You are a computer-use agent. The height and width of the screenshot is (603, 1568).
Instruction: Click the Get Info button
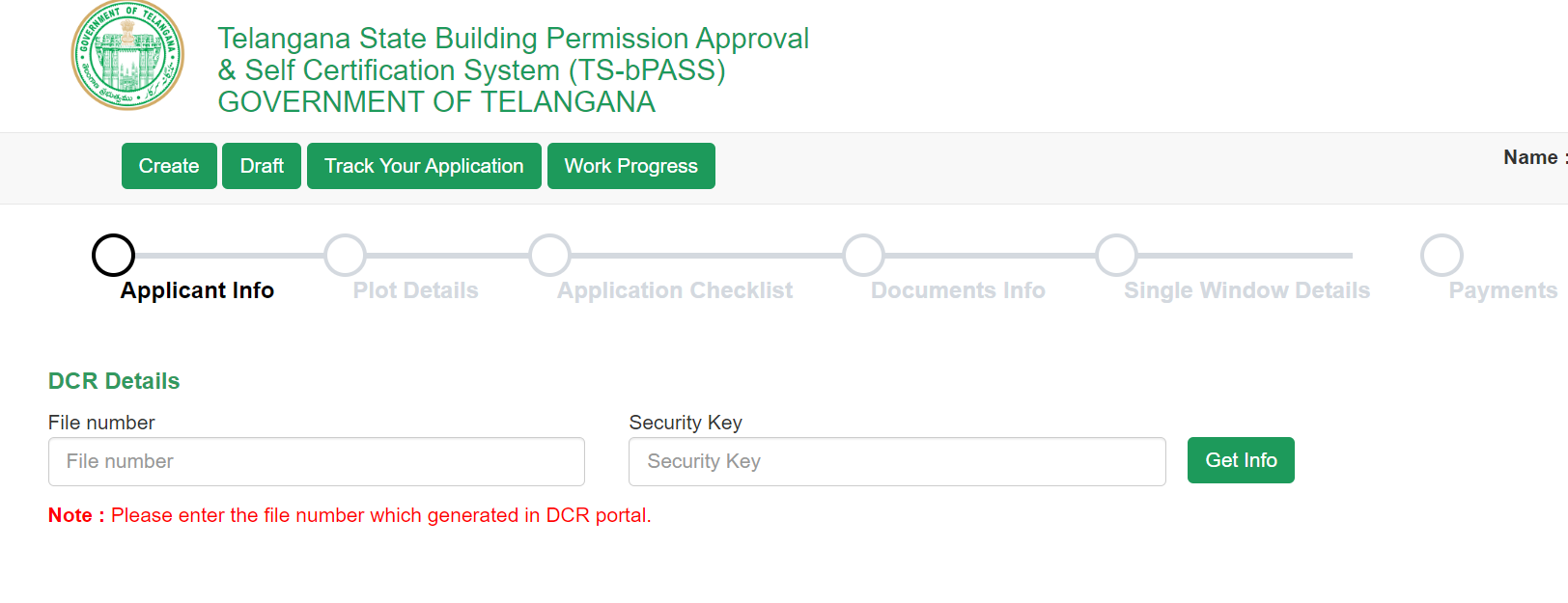pos(1241,460)
